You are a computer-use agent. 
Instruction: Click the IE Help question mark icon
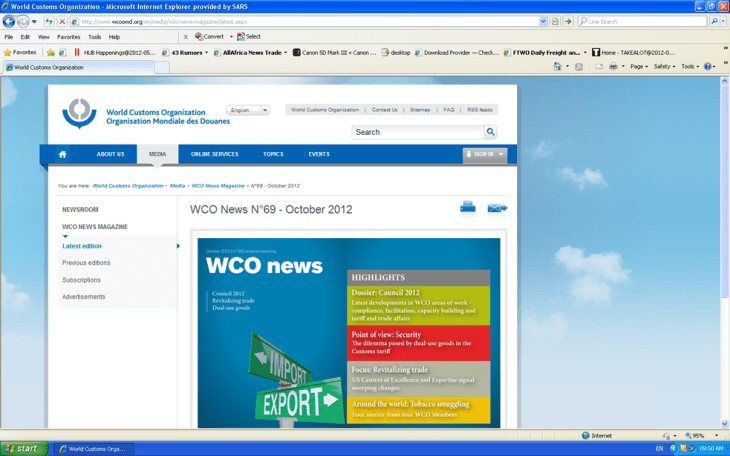(x=708, y=67)
